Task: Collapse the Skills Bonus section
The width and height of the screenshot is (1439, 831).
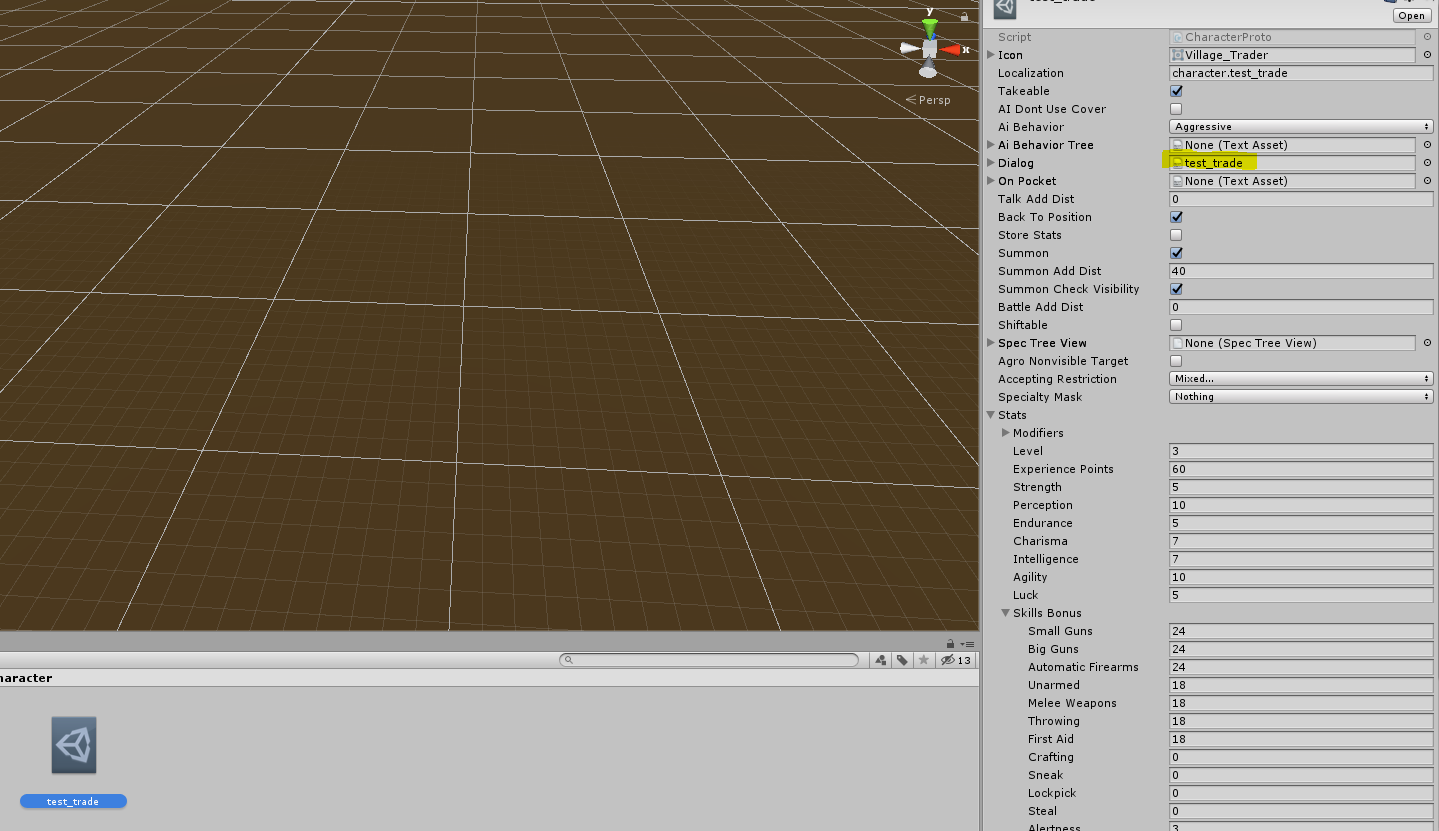Action: [x=1006, y=613]
